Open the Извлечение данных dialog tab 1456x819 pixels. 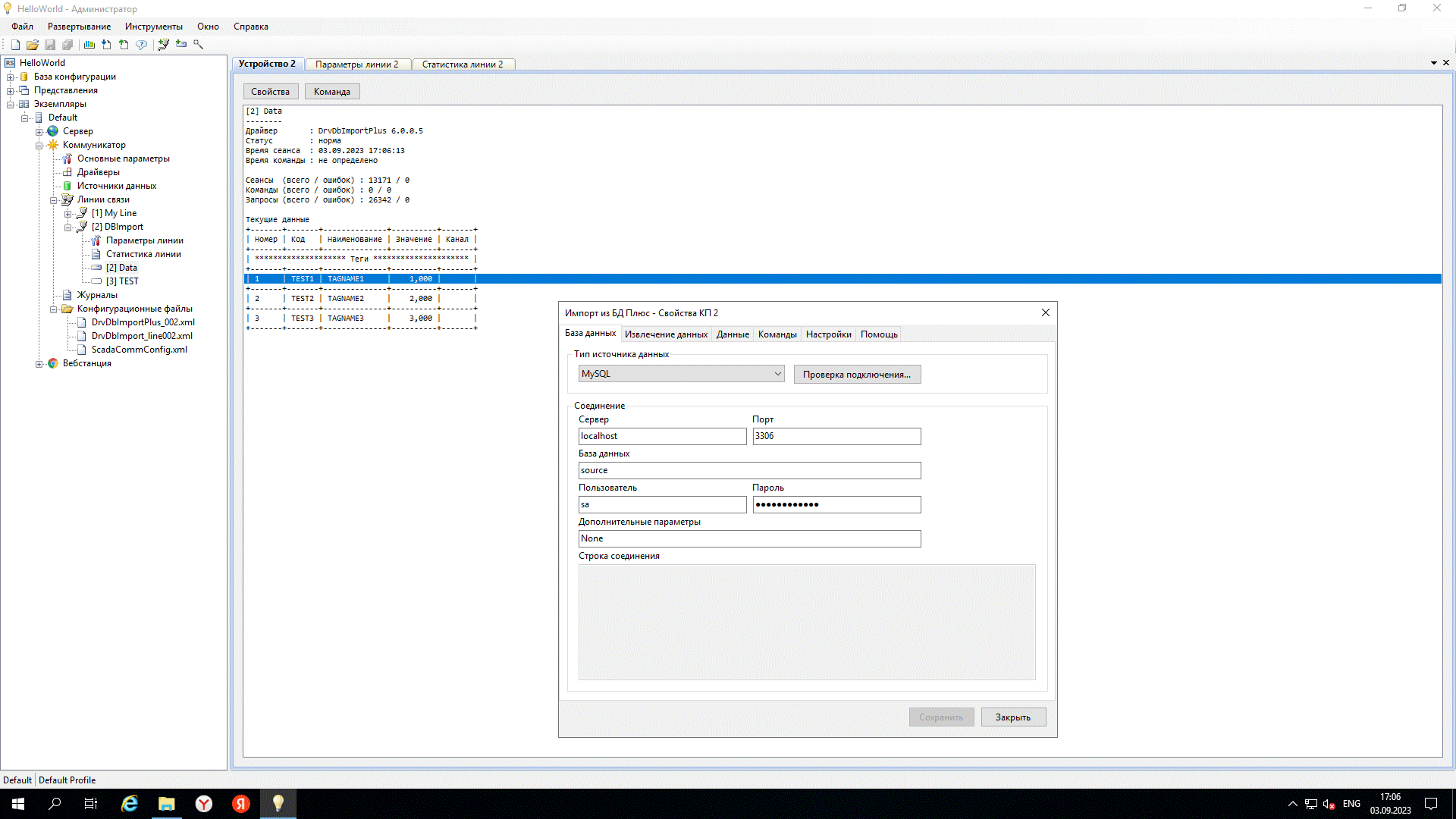(667, 334)
